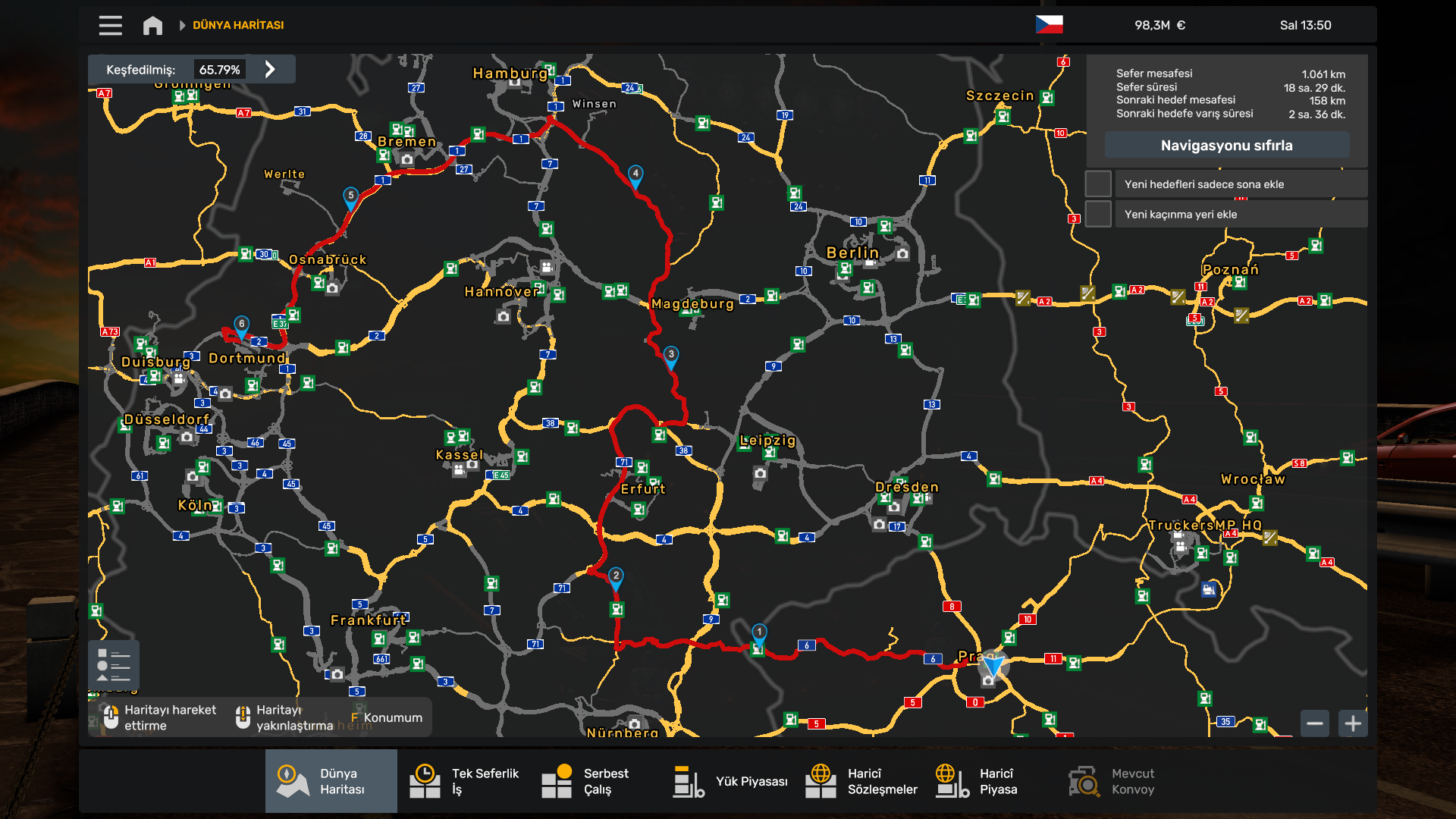This screenshot has height=819, width=1456.
Task: Click the Czech flag icon
Action: click(1049, 25)
